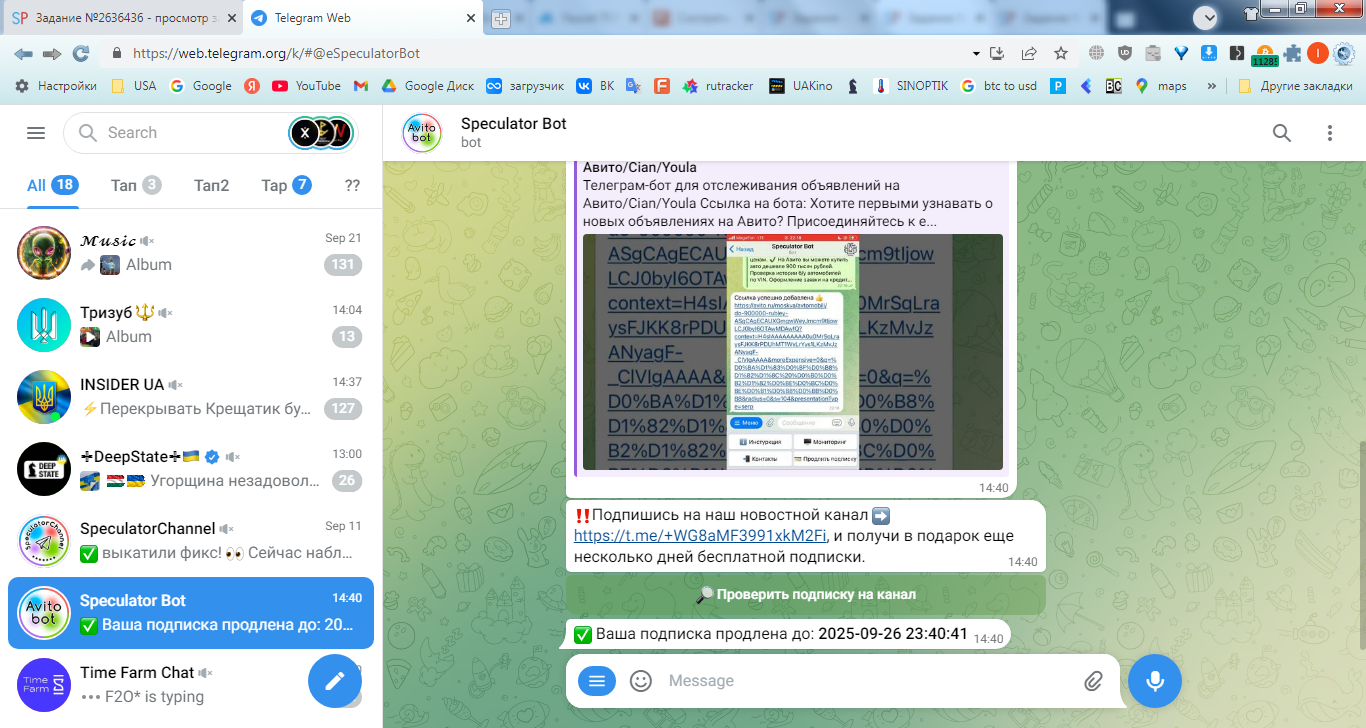
Task: Open the SINOPTIK weather bookmark
Action: [912, 86]
